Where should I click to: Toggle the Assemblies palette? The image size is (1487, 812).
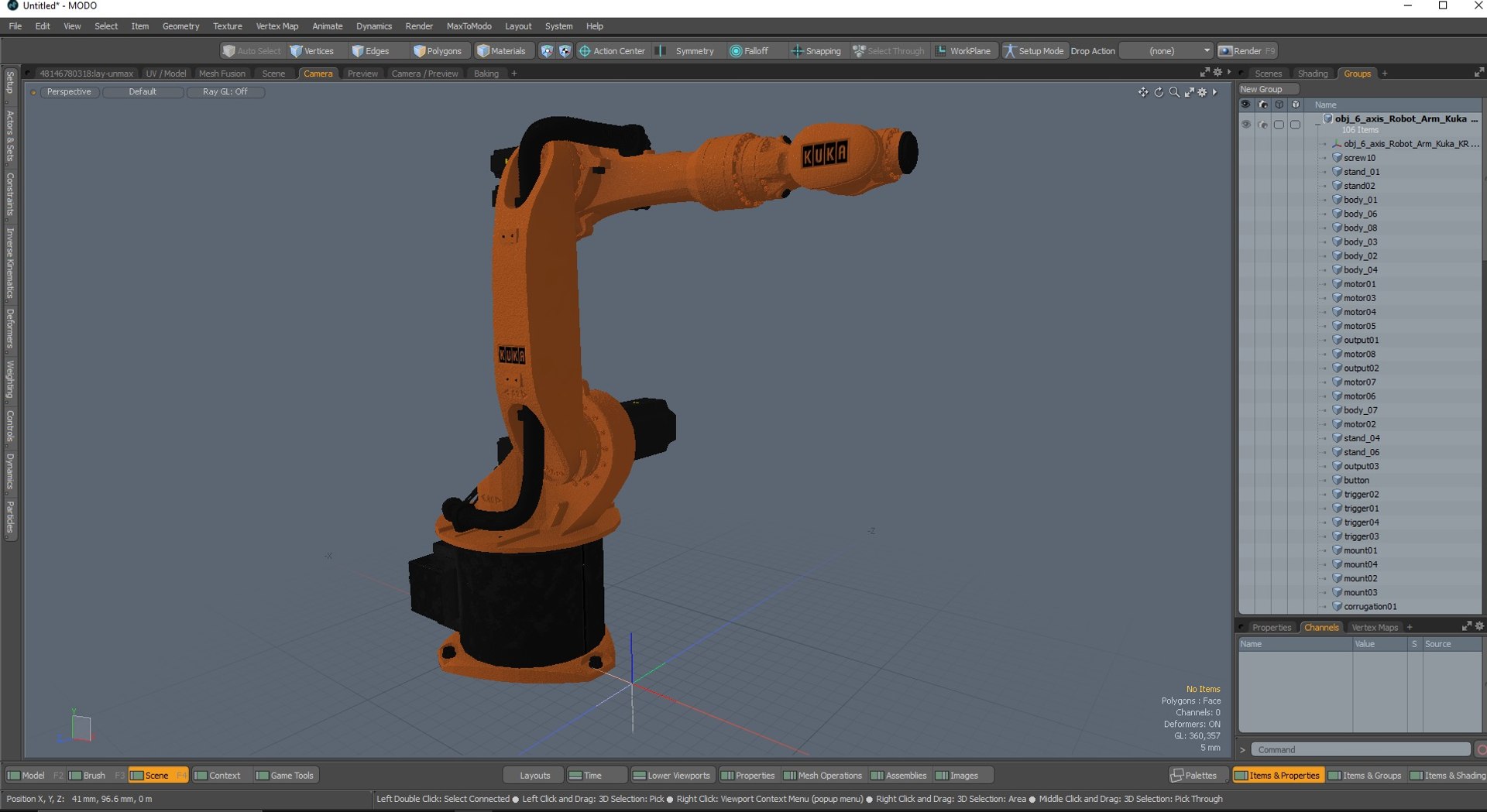[x=898, y=776]
